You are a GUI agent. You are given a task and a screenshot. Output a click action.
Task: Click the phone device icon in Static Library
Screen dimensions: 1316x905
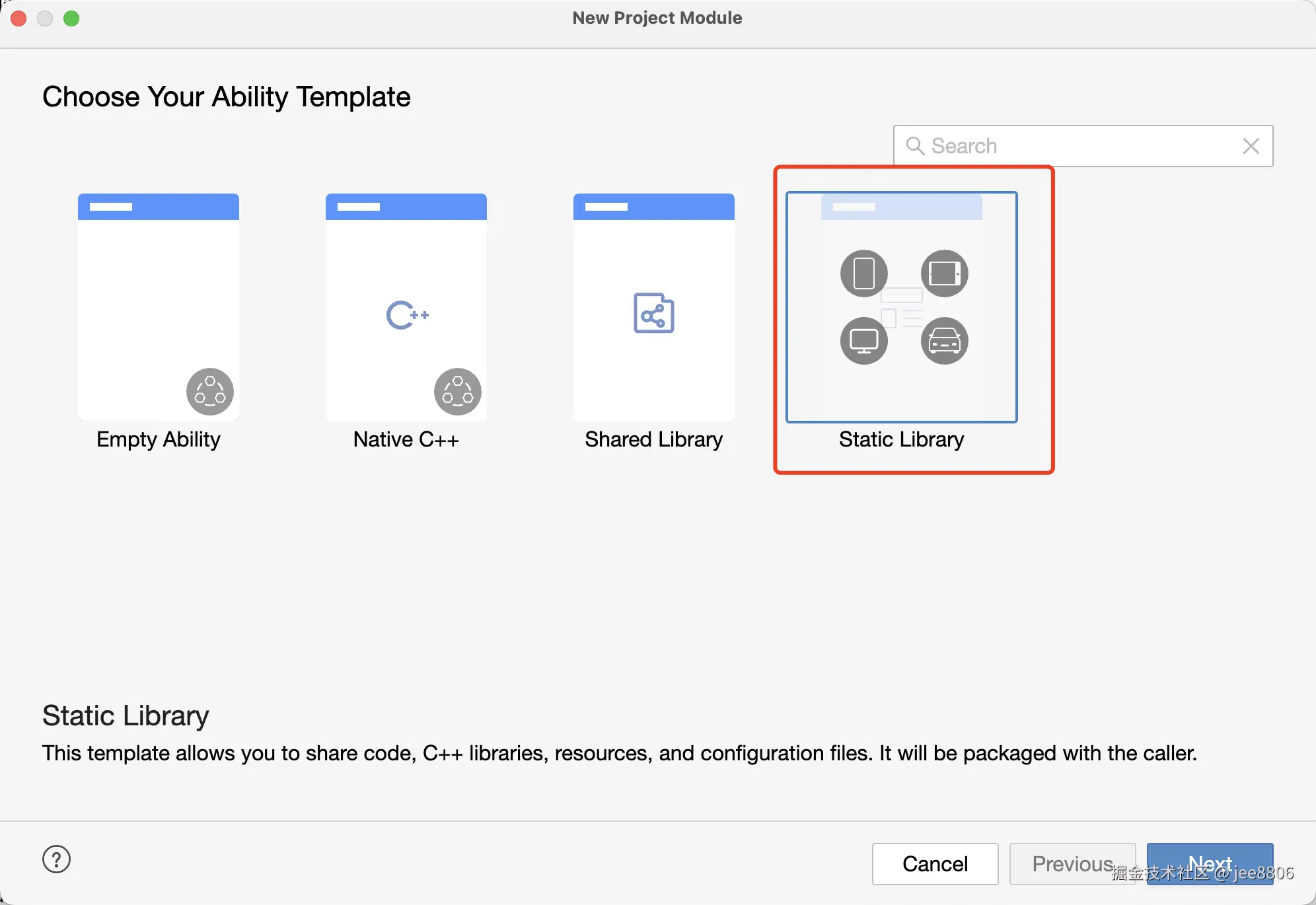click(x=864, y=273)
